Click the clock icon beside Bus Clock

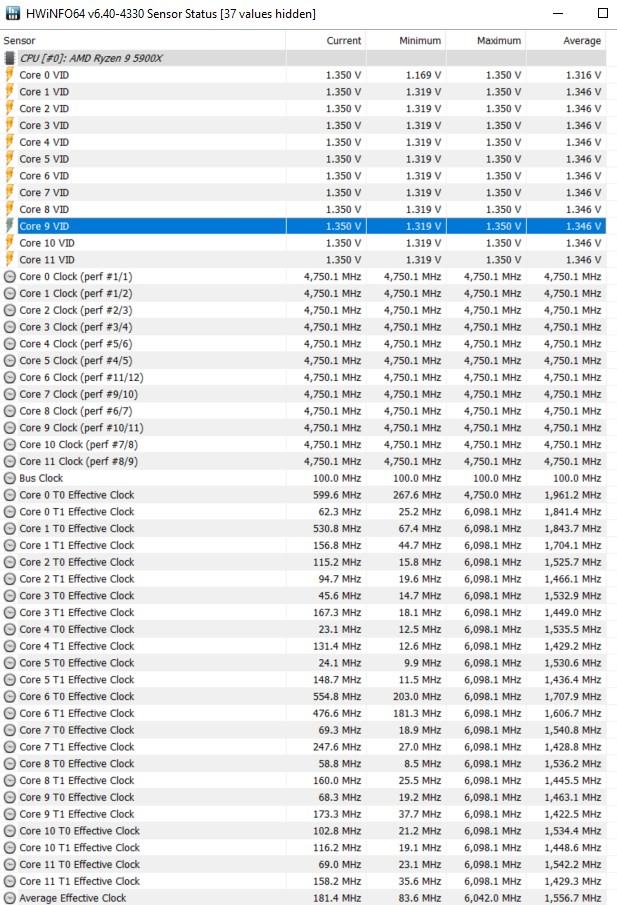click(x=9, y=478)
